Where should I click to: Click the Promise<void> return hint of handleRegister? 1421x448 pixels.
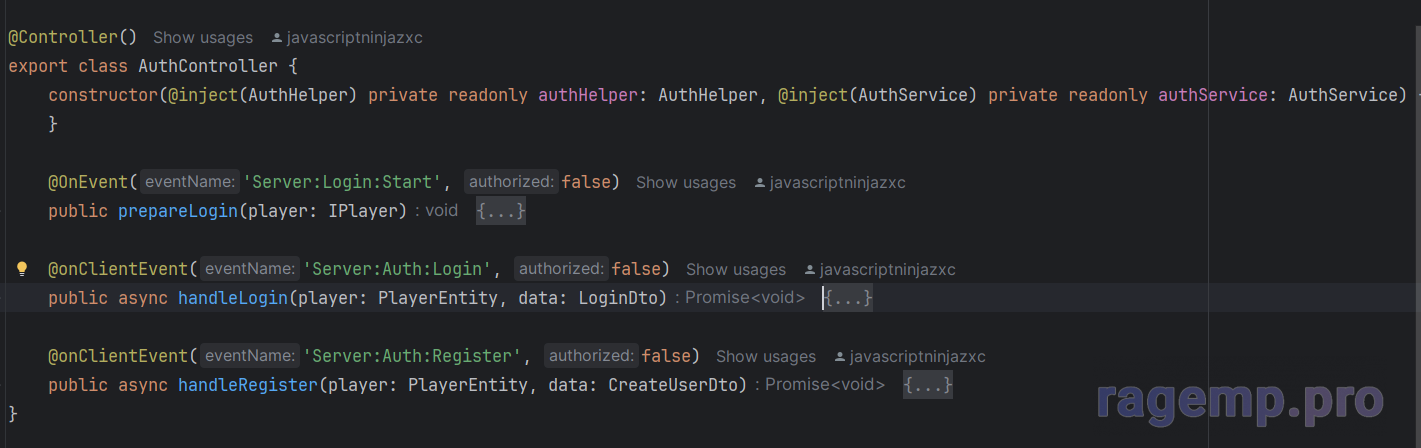pos(825,385)
